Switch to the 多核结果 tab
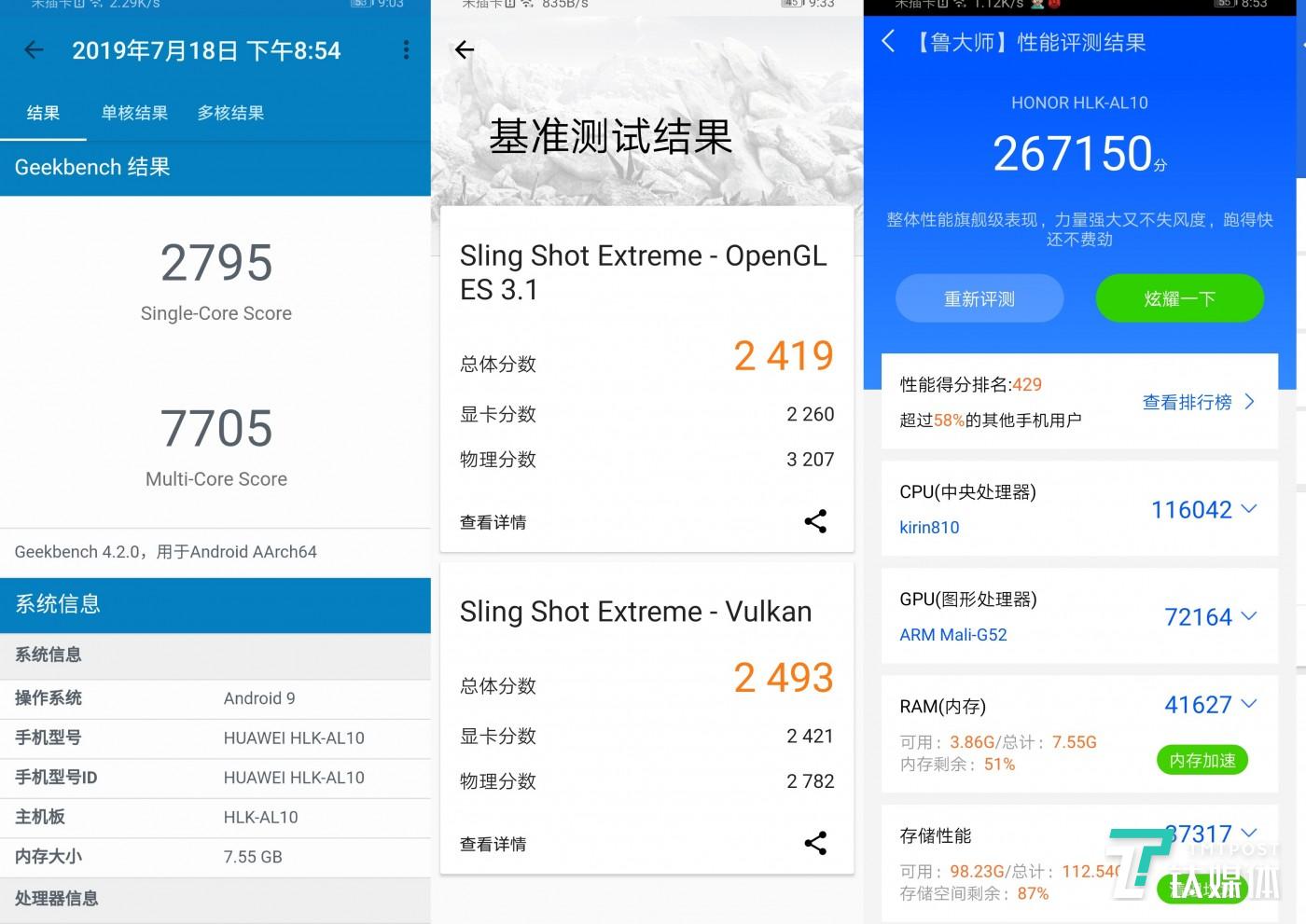The image size is (1306, 924). [229, 113]
